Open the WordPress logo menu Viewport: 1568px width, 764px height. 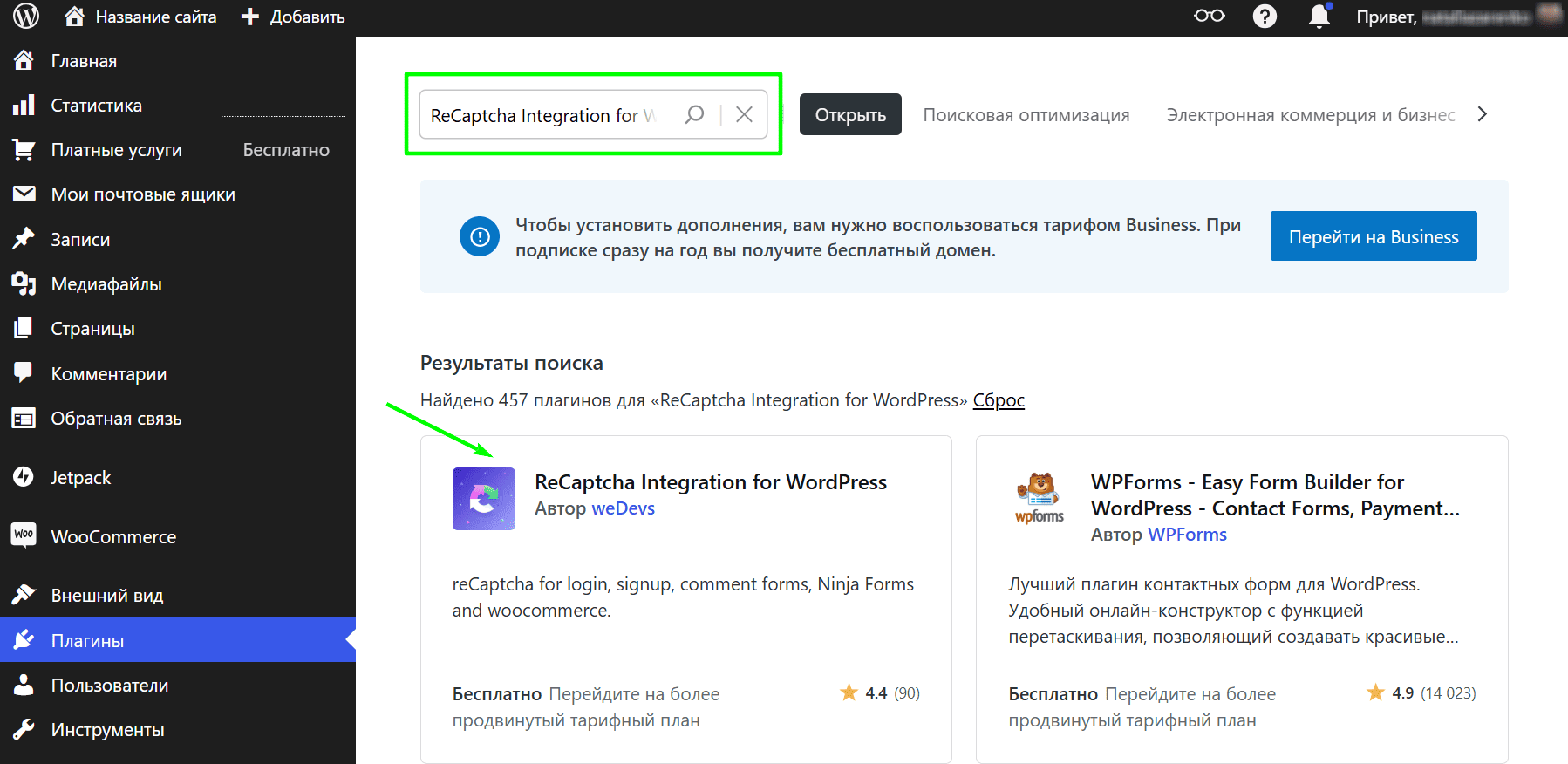[26, 16]
